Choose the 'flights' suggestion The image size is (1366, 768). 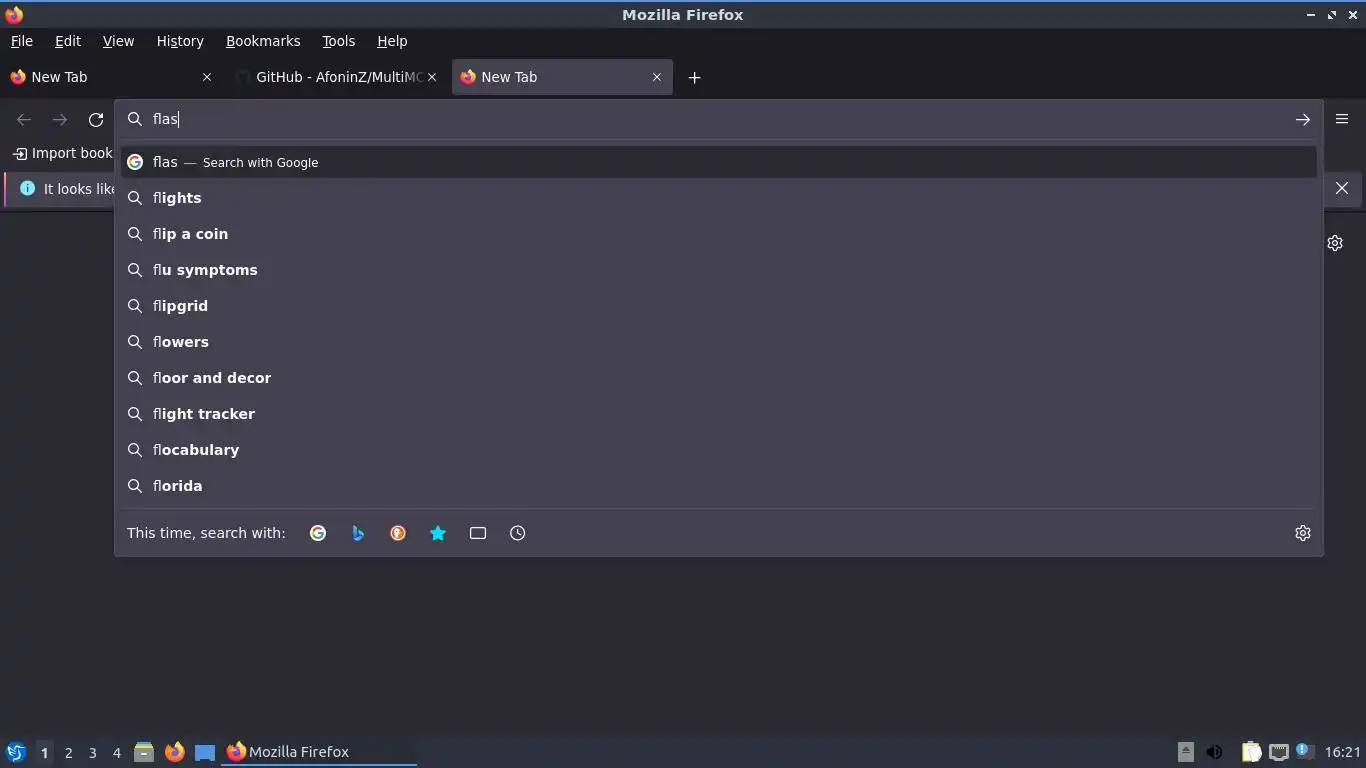718,198
